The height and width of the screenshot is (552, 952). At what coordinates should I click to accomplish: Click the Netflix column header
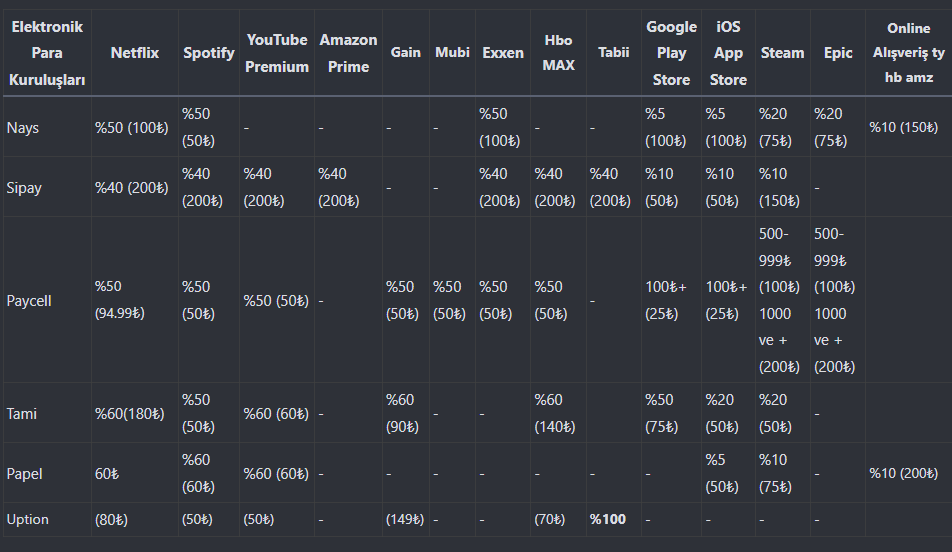135,53
